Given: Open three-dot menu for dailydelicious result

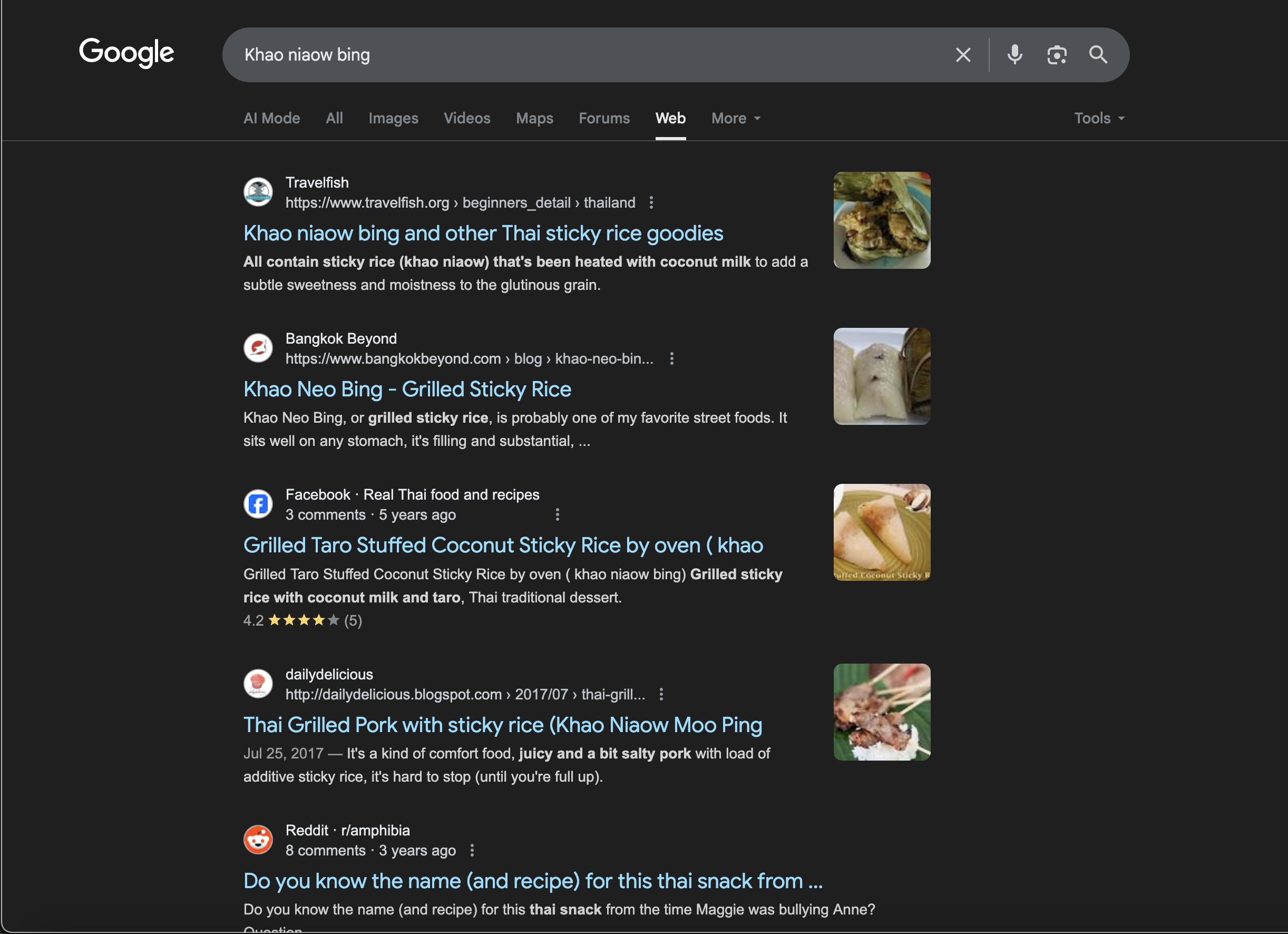Looking at the screenshot, I should (x=661, y=694).
